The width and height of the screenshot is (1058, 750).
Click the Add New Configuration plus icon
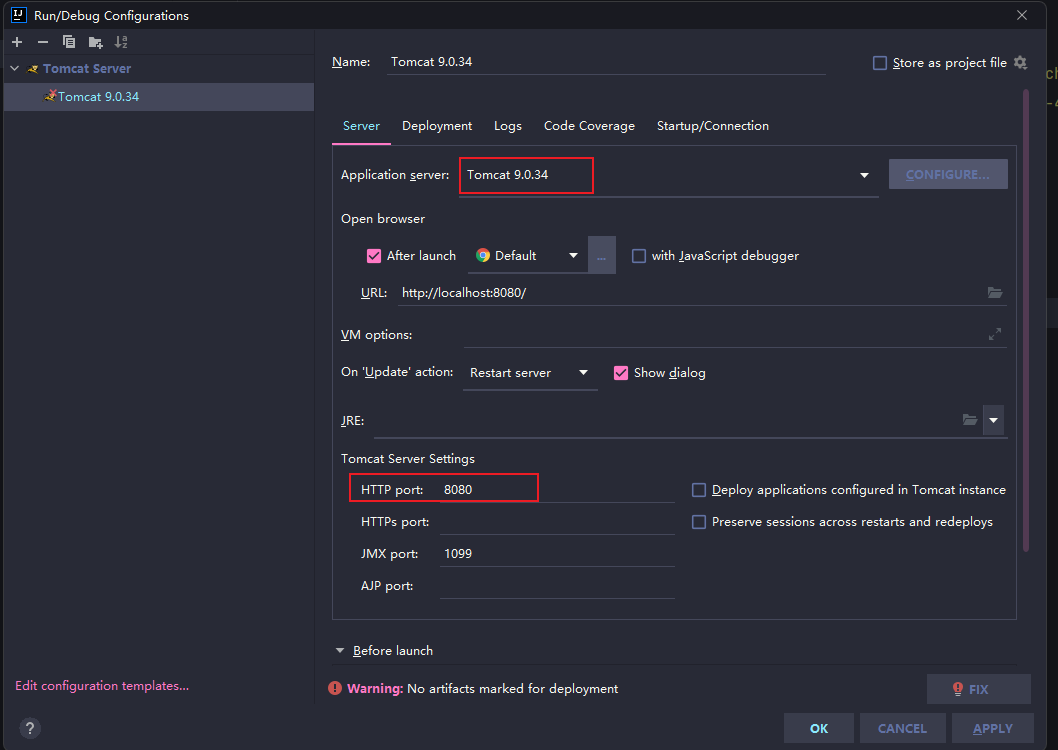pyautogui.click(x=17, y=42)
